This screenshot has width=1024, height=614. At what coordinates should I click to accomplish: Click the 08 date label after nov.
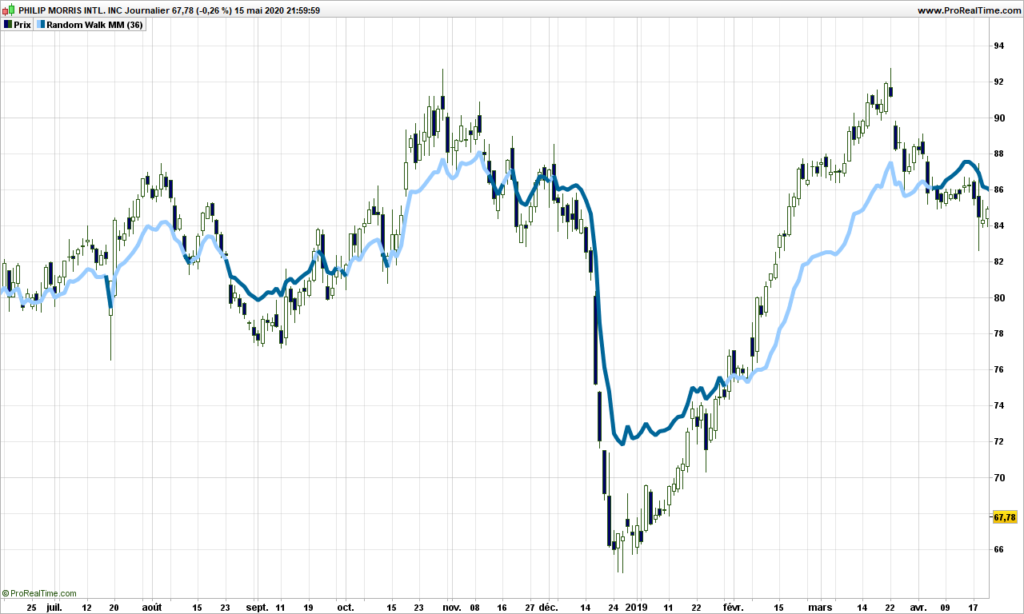[x=475, y=607]
